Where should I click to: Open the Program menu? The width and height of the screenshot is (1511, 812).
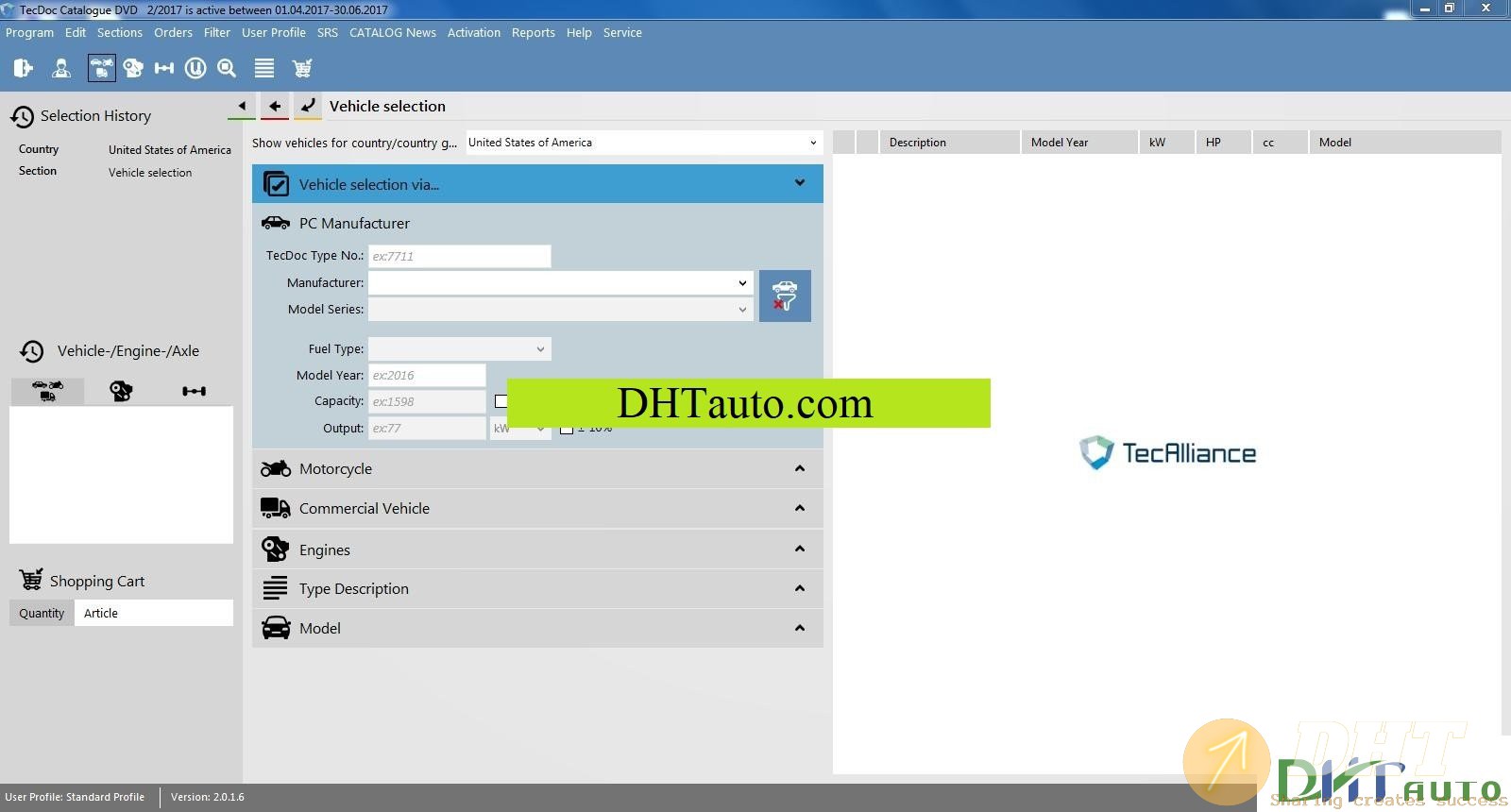click(x=29, y=32)
